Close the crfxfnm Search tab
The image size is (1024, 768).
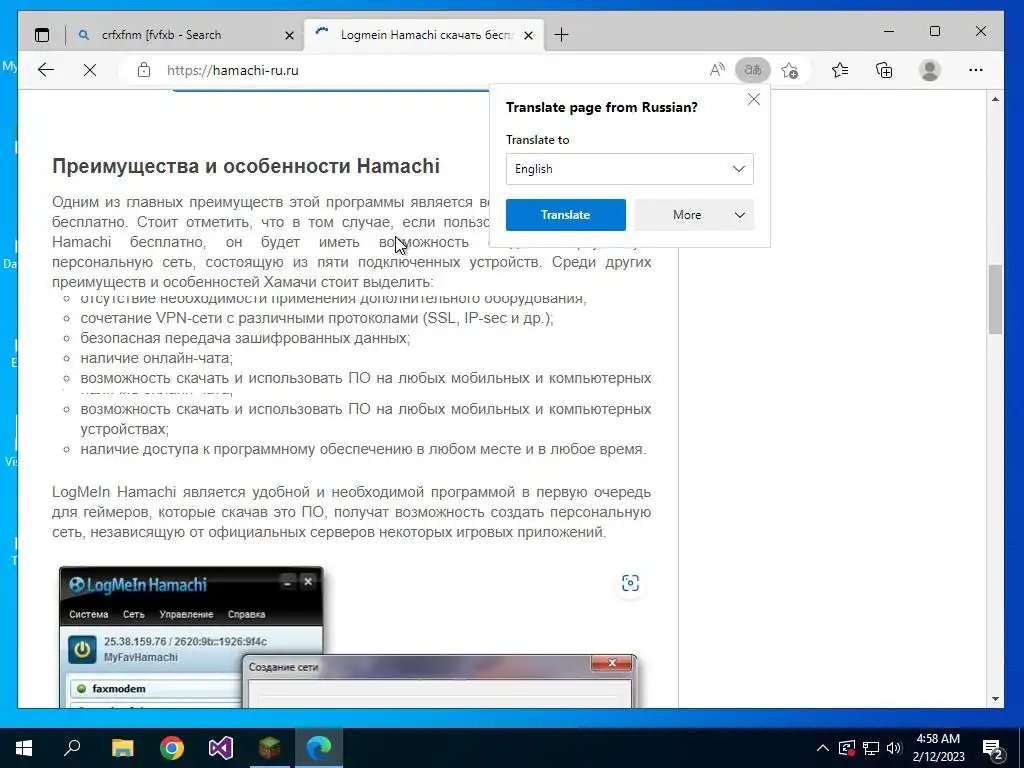pos(289,35)
